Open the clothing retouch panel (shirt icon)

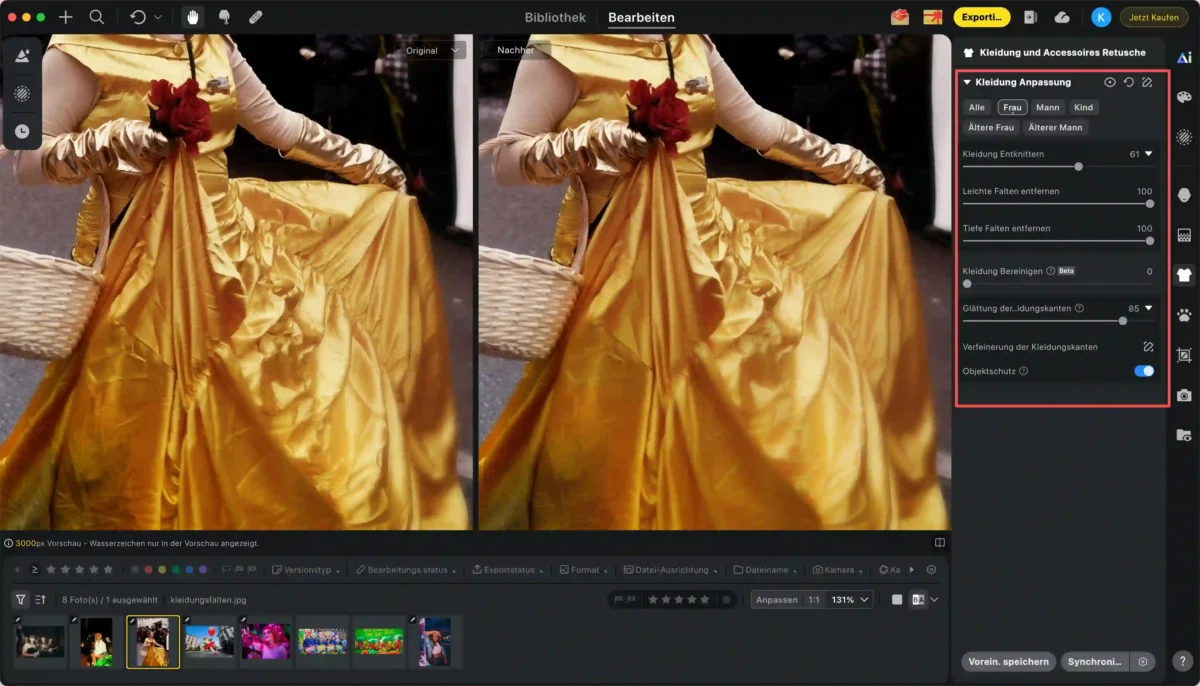tap(1184, 275)
